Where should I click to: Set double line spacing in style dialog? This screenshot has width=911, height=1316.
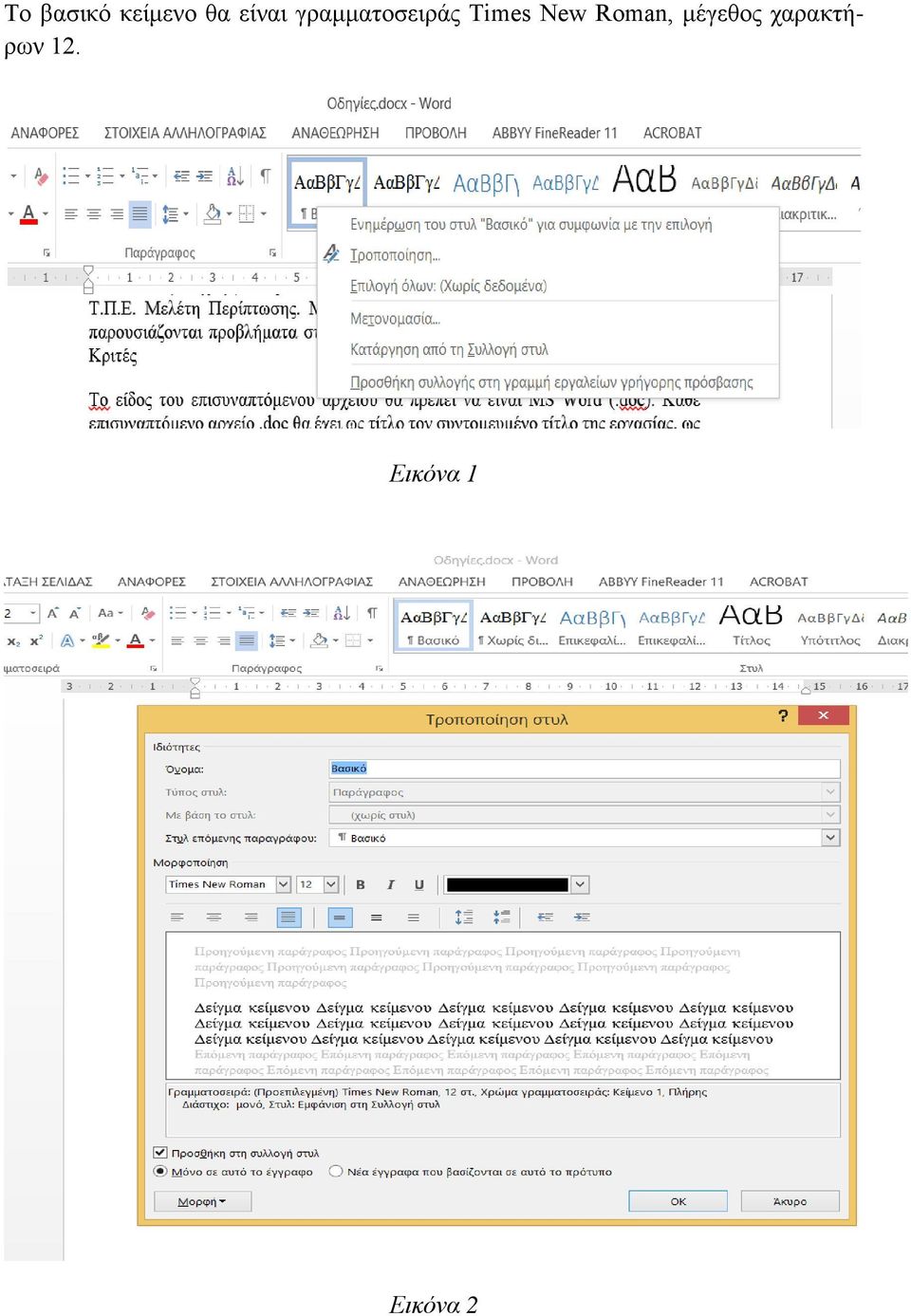[x=413, y=917]
